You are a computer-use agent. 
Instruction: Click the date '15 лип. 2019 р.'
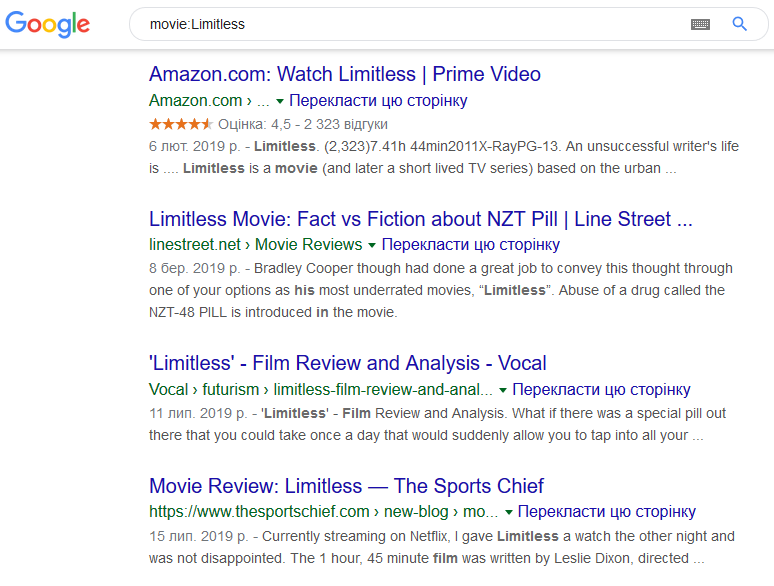[198, 536]
